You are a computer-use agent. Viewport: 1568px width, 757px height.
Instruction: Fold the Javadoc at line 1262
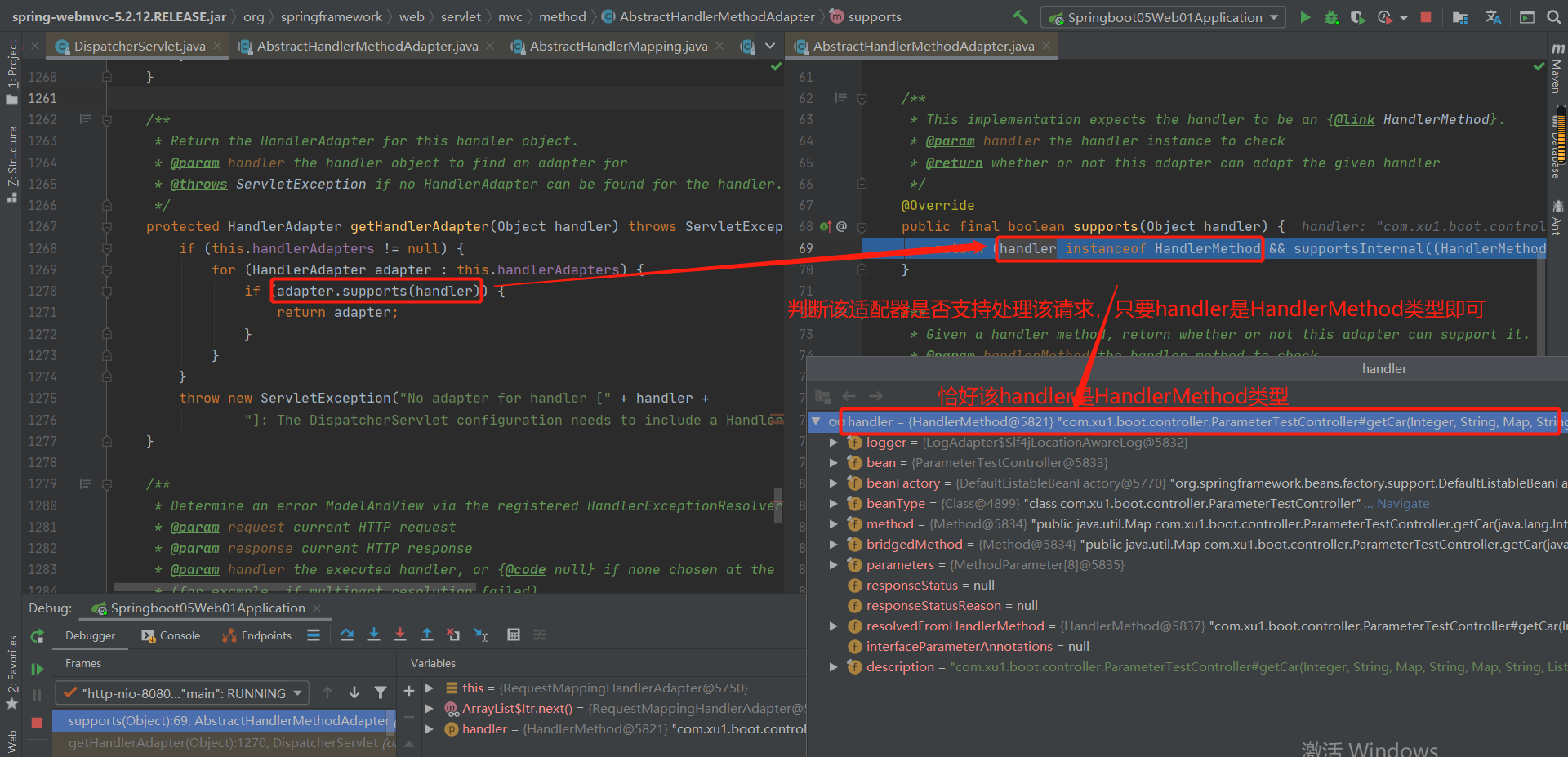click(x=107, y=119)
